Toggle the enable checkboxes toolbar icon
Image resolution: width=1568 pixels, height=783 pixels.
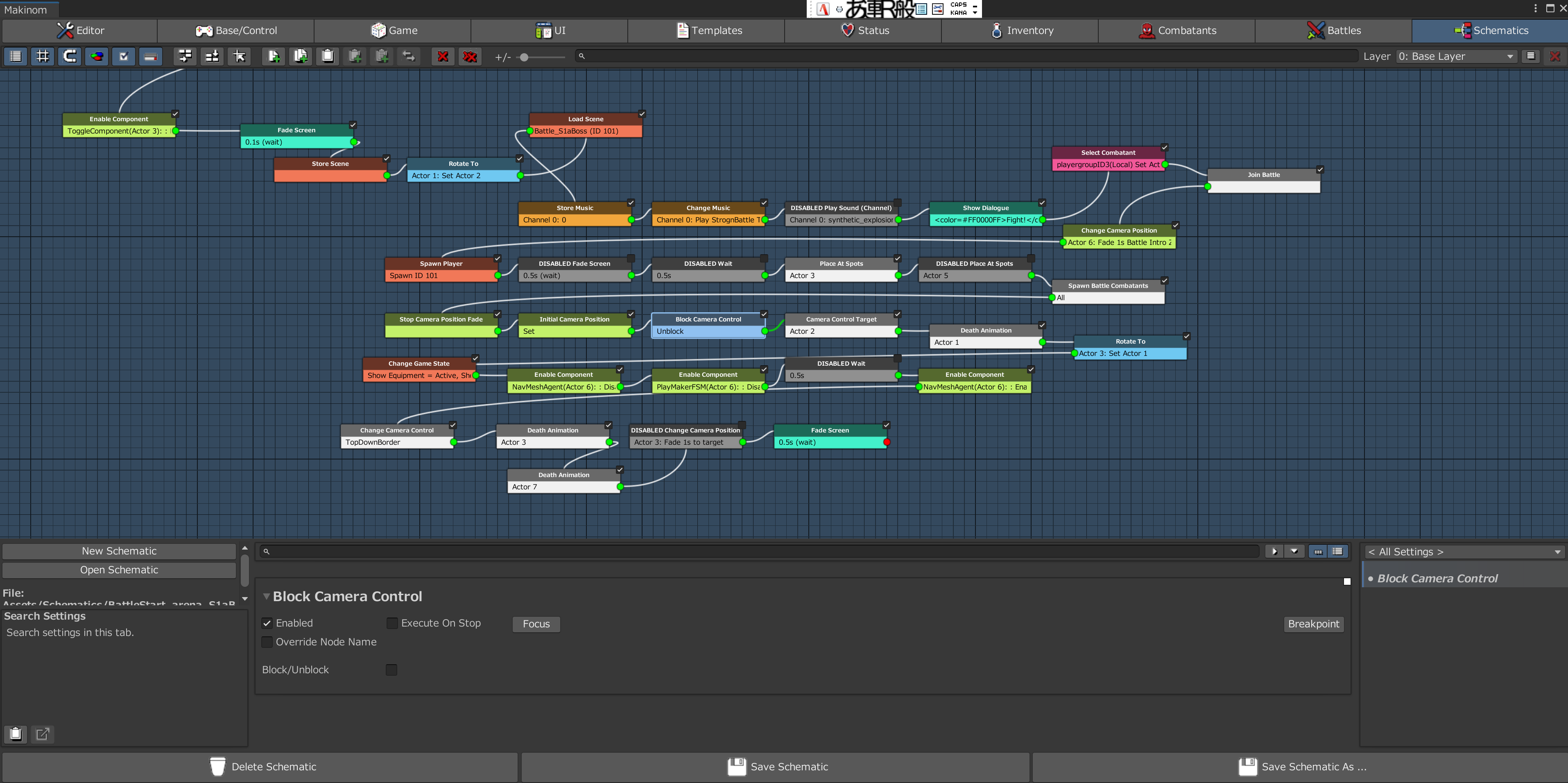[124, 57]
